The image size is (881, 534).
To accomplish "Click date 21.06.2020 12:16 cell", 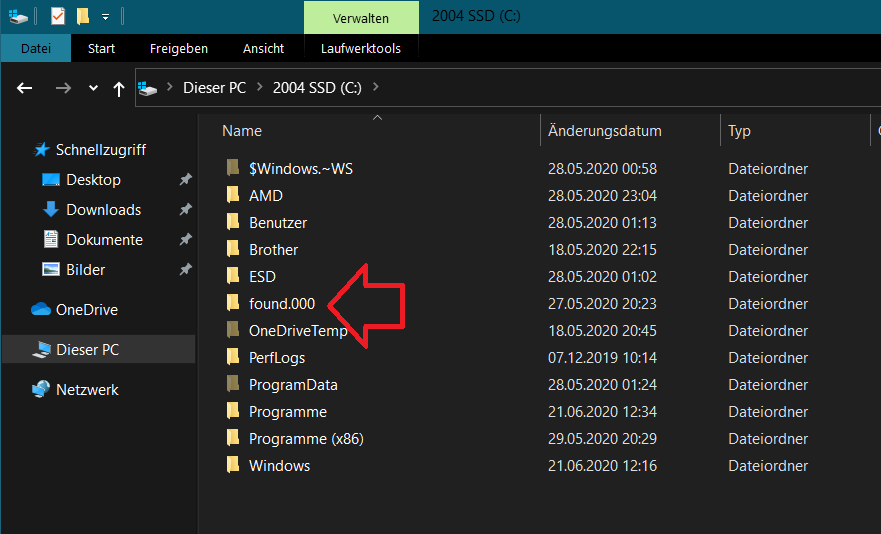I will pos(602,465).
